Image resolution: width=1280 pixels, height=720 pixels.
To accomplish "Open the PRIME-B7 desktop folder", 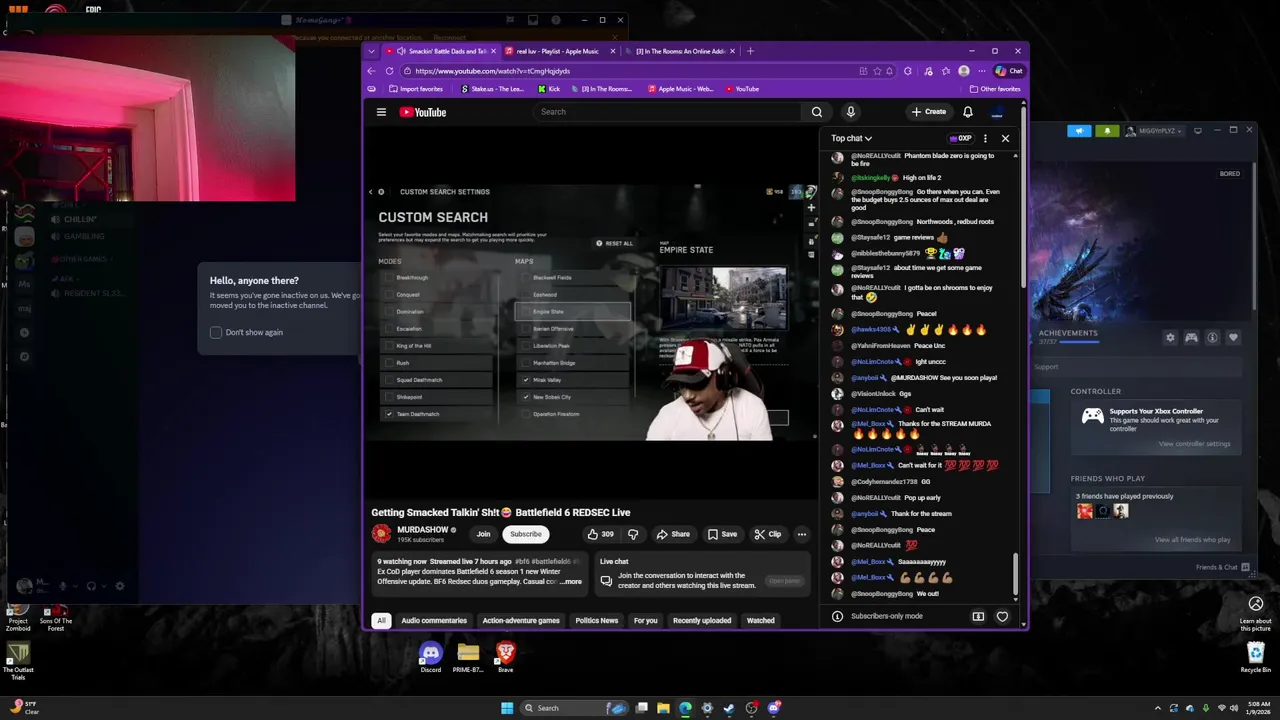I will (x=468, y=657).
